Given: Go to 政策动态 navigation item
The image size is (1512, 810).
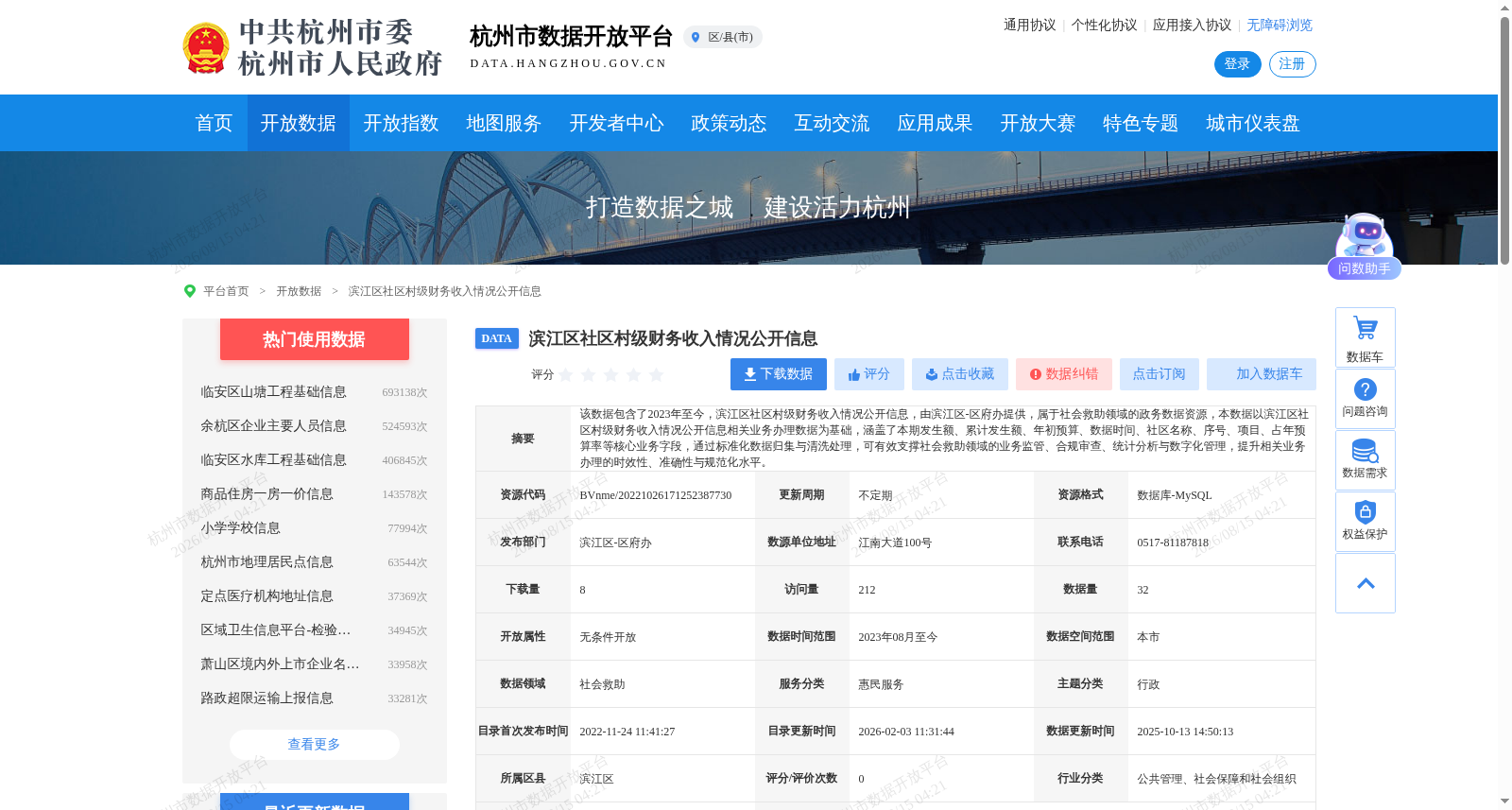Looking at the screenshot, I should 729,123.
